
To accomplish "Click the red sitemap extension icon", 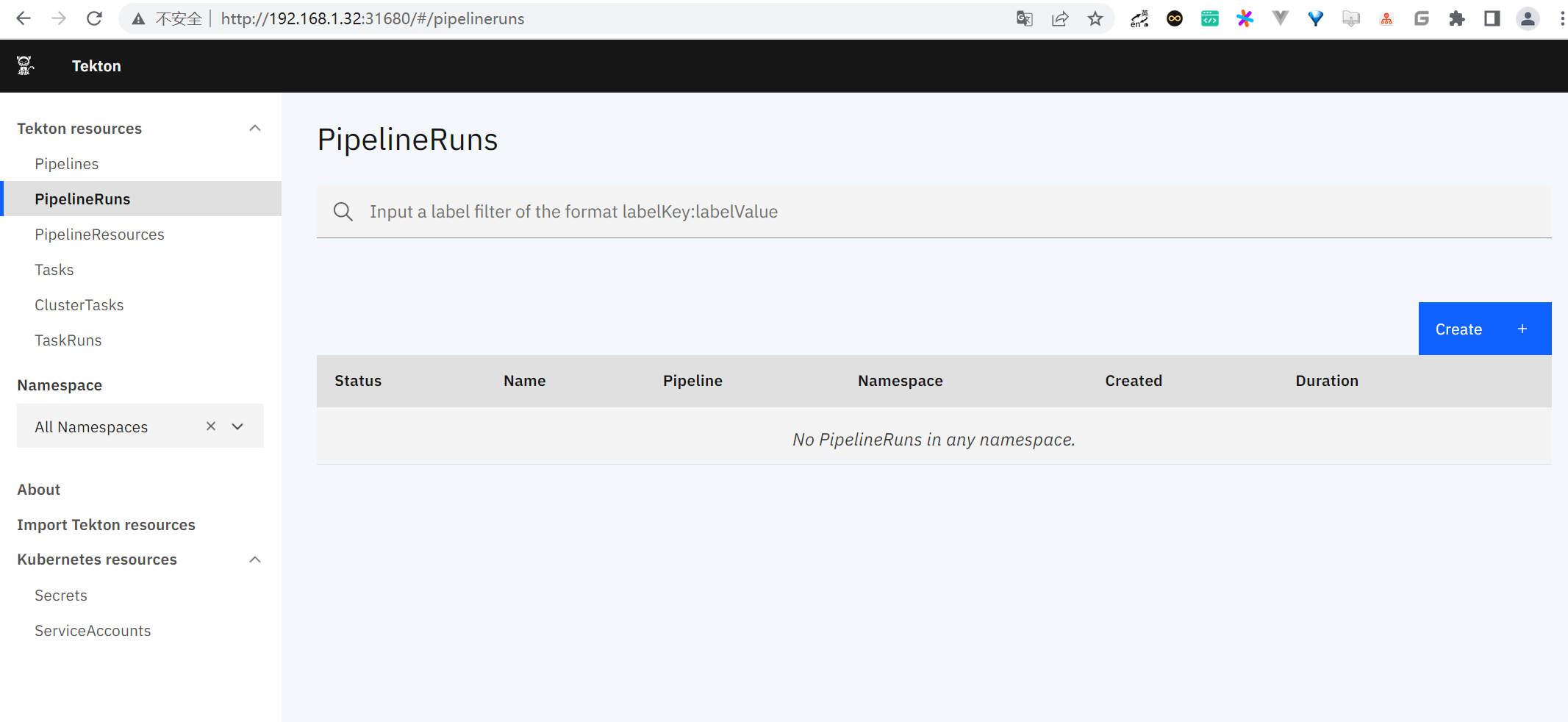I will point(1386,18).
